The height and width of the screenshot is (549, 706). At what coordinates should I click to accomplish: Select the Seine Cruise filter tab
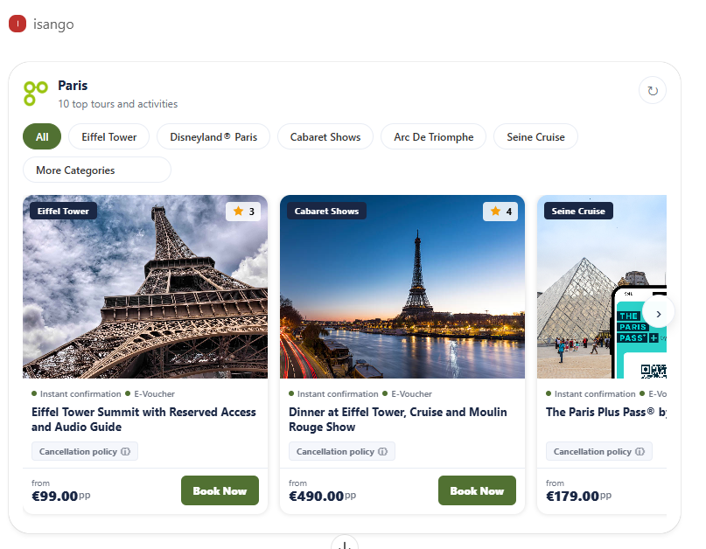tap(535, 137)
